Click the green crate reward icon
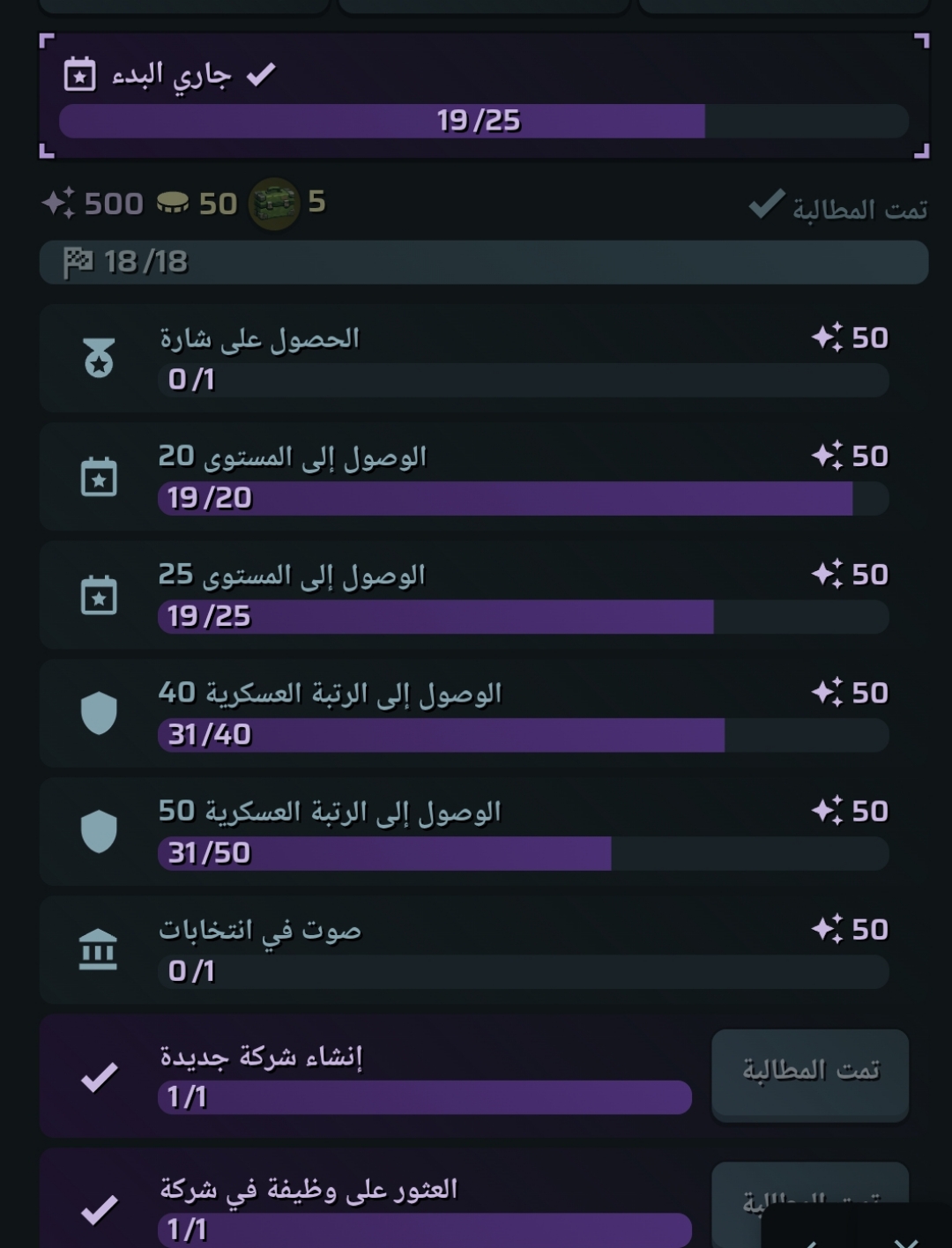The height and width of the screenshot is (1248, 952). click(275, 204)
